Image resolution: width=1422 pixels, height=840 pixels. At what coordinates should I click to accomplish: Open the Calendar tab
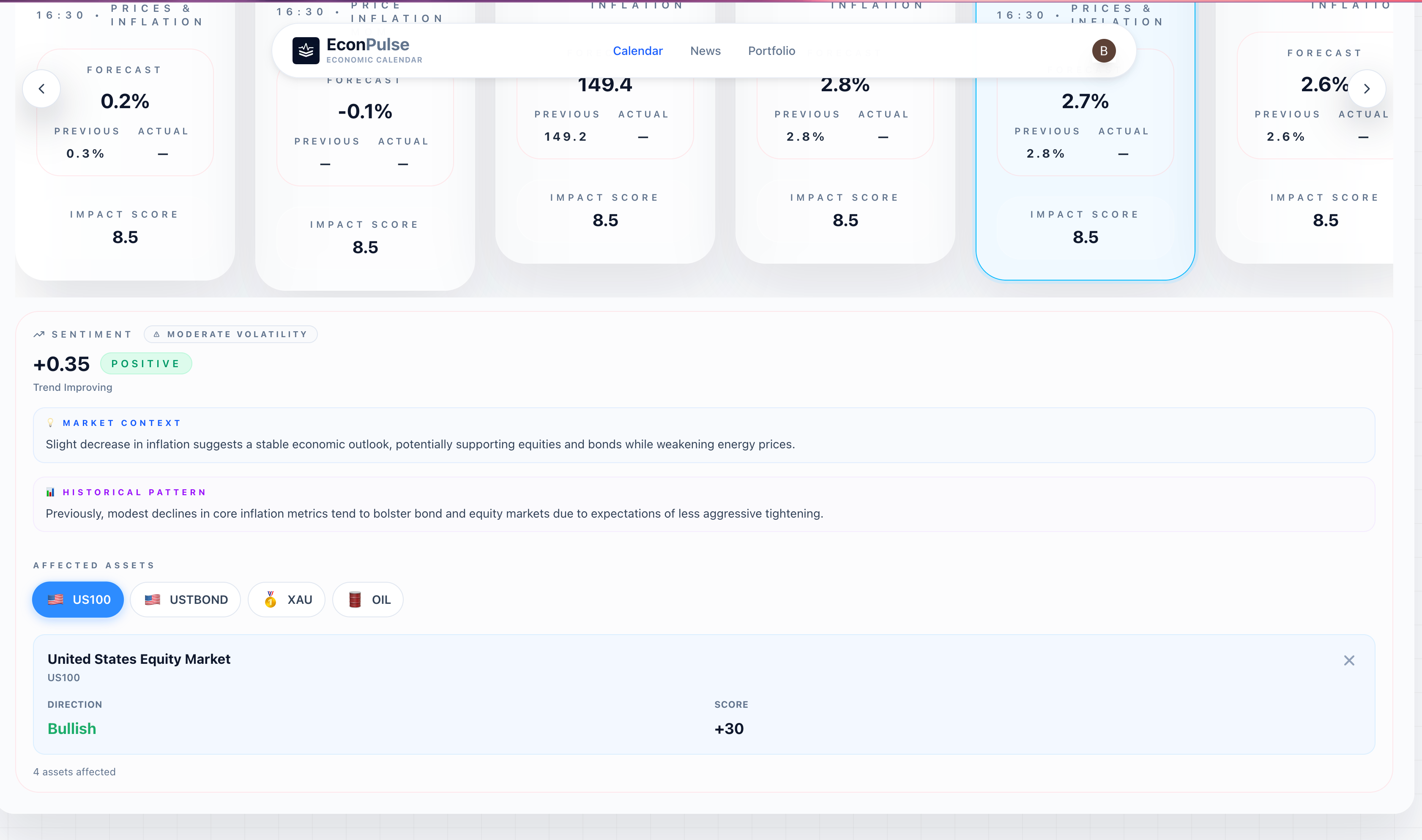[637, 51]
